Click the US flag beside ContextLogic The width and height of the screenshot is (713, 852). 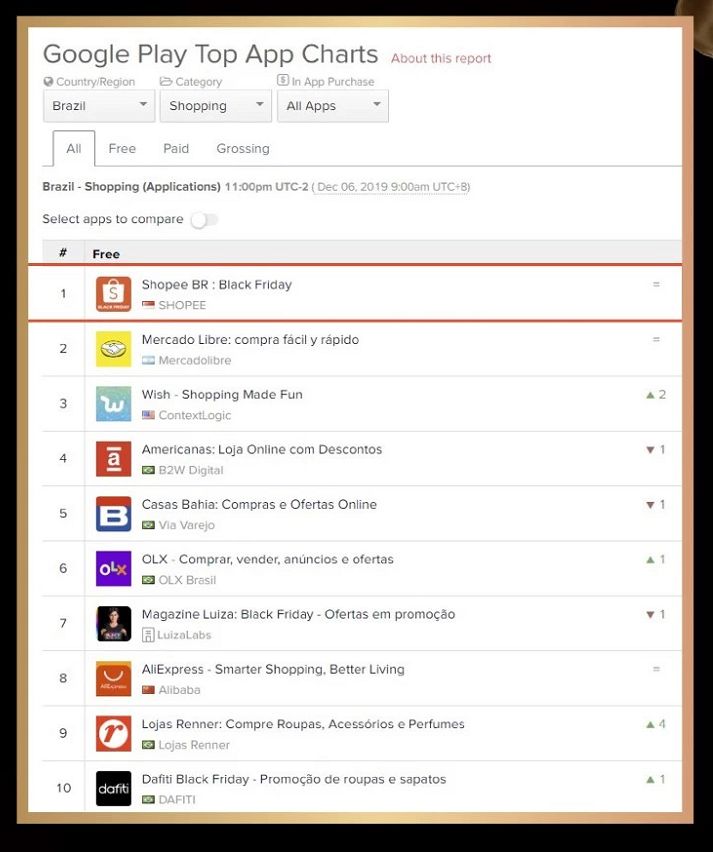coord(148,415)
